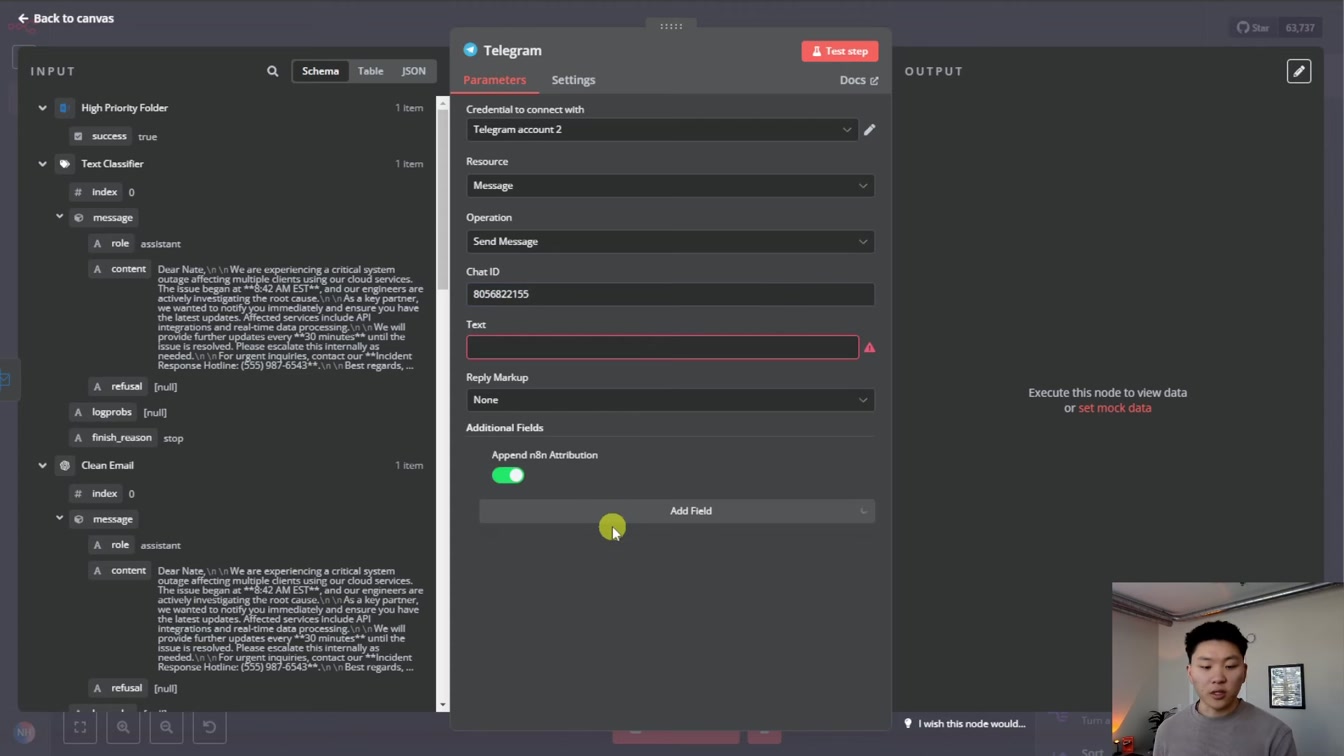The height and width of the screenshot is (756, 1344).
Task: Select the success boolean field
Action: [x=102, y=136]
